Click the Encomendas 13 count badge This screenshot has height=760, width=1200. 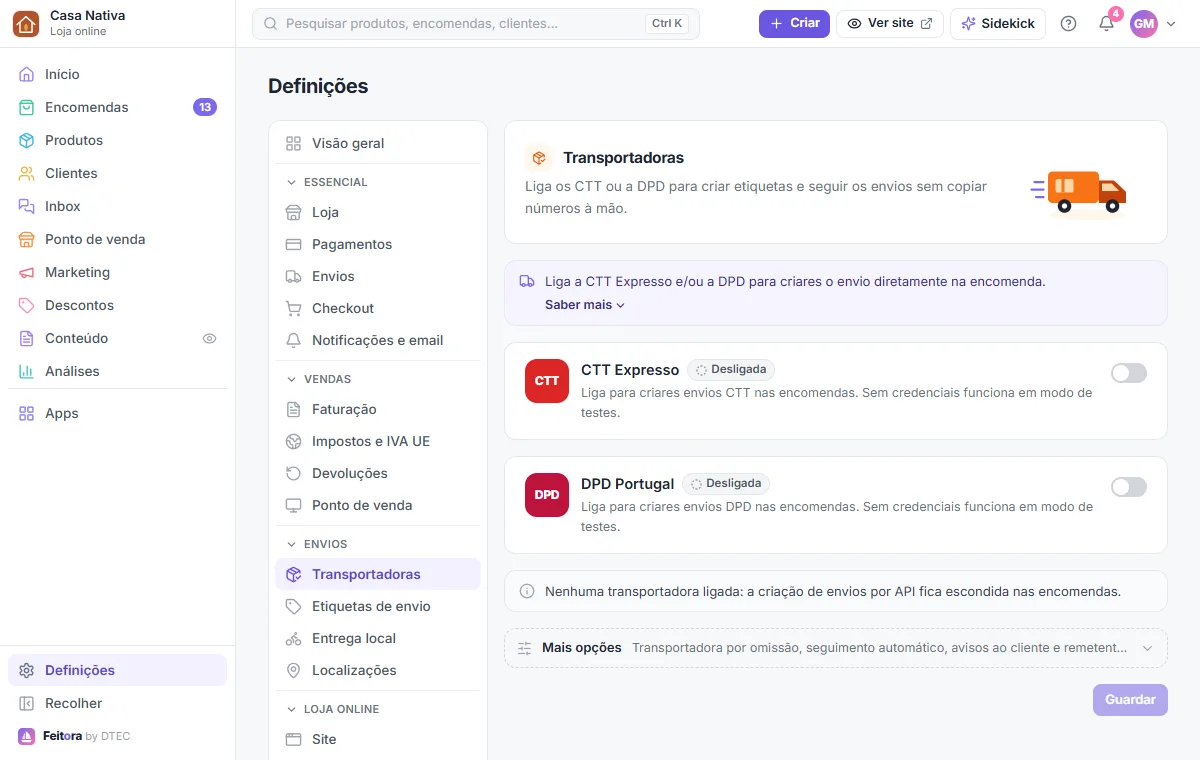[205, 107]
